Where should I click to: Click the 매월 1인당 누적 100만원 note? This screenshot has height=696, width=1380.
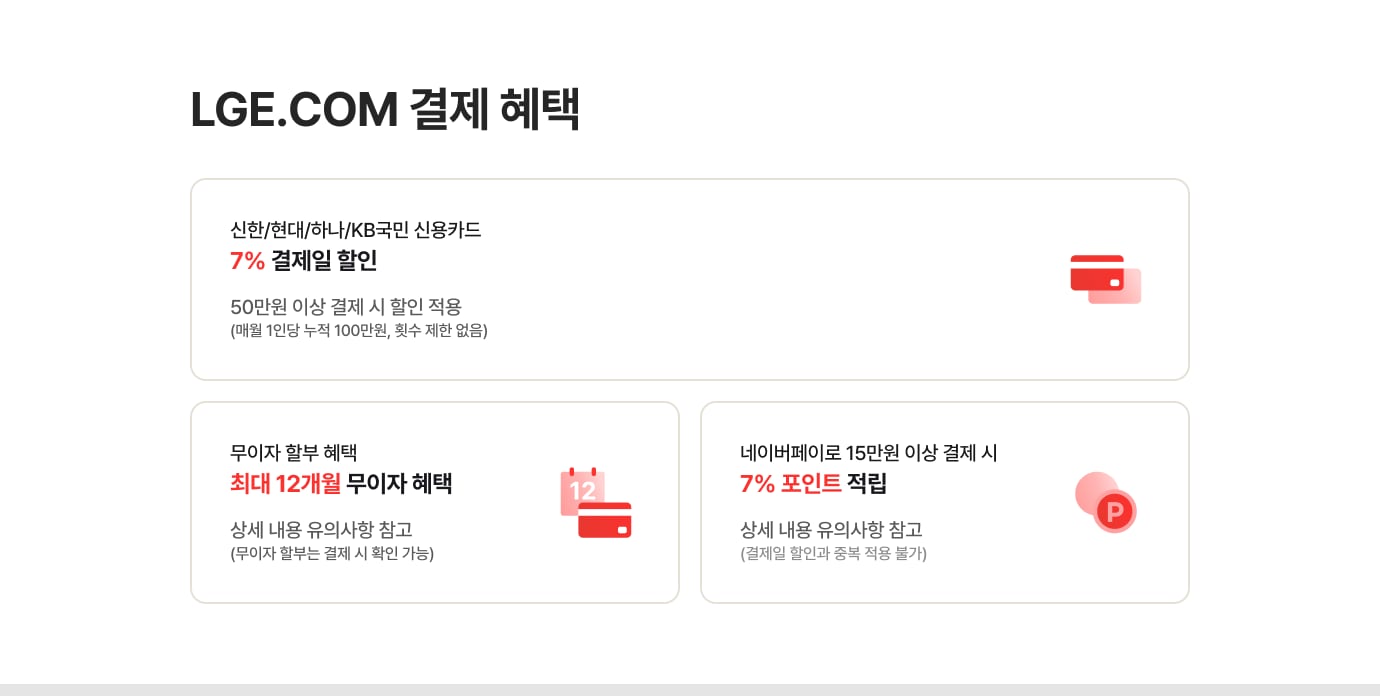click(359, 331)
